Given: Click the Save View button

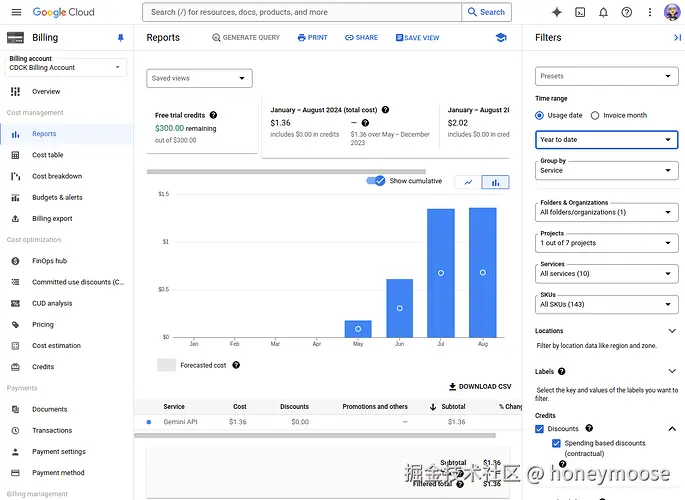Looking at the screenshot, I should tap(417, 38).
